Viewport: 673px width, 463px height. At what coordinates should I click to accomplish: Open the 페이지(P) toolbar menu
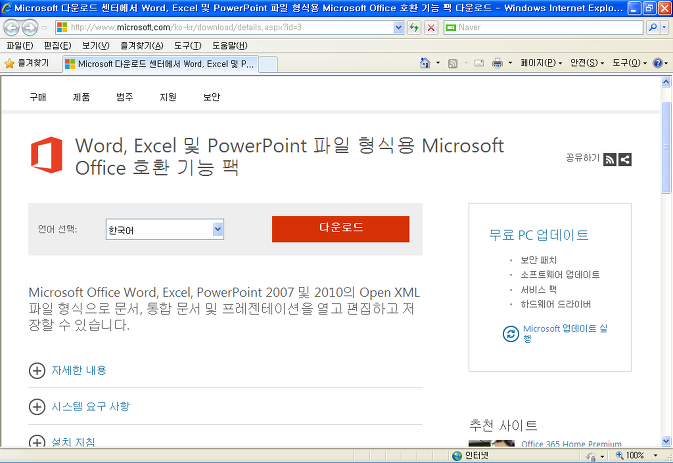[541, 63]
